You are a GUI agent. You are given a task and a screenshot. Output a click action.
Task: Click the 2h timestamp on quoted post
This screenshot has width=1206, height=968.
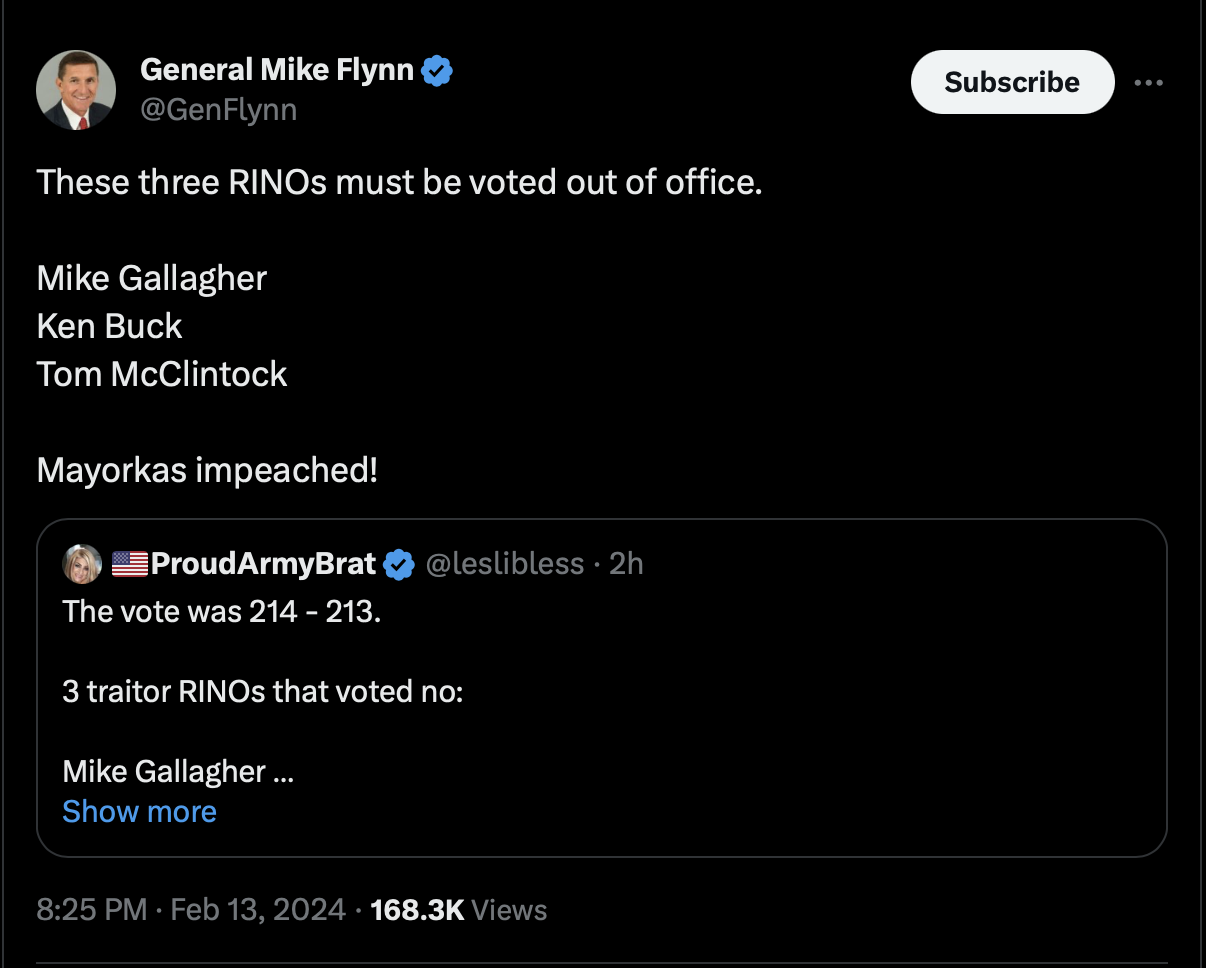pyautogui.click(x=626, y=564)
